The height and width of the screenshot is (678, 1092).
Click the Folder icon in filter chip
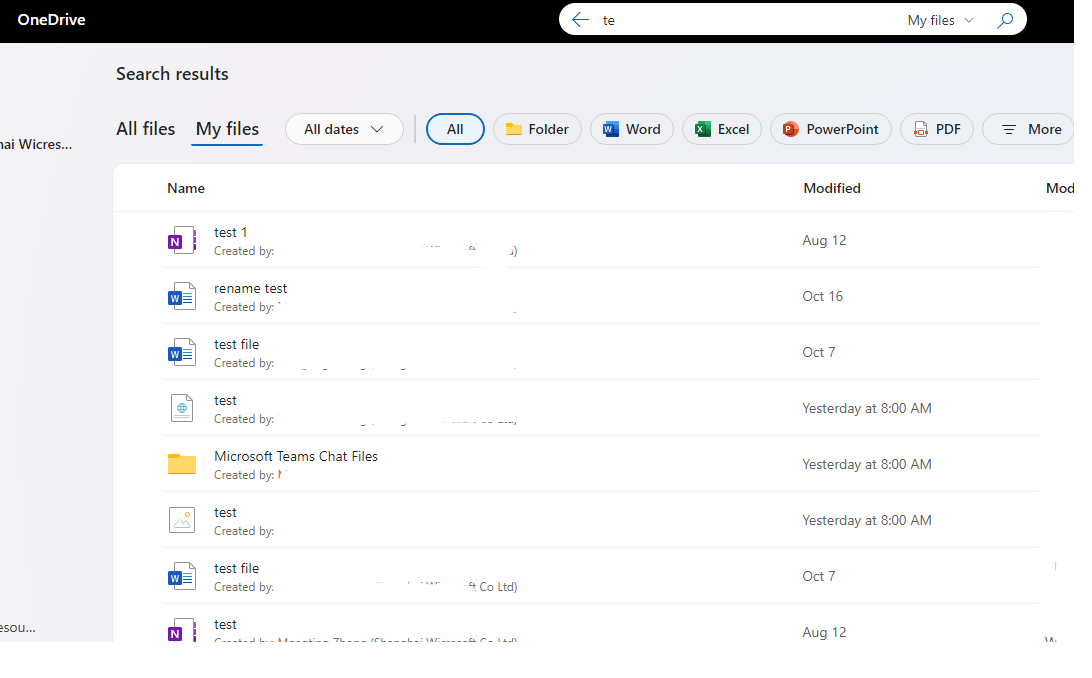514,129
